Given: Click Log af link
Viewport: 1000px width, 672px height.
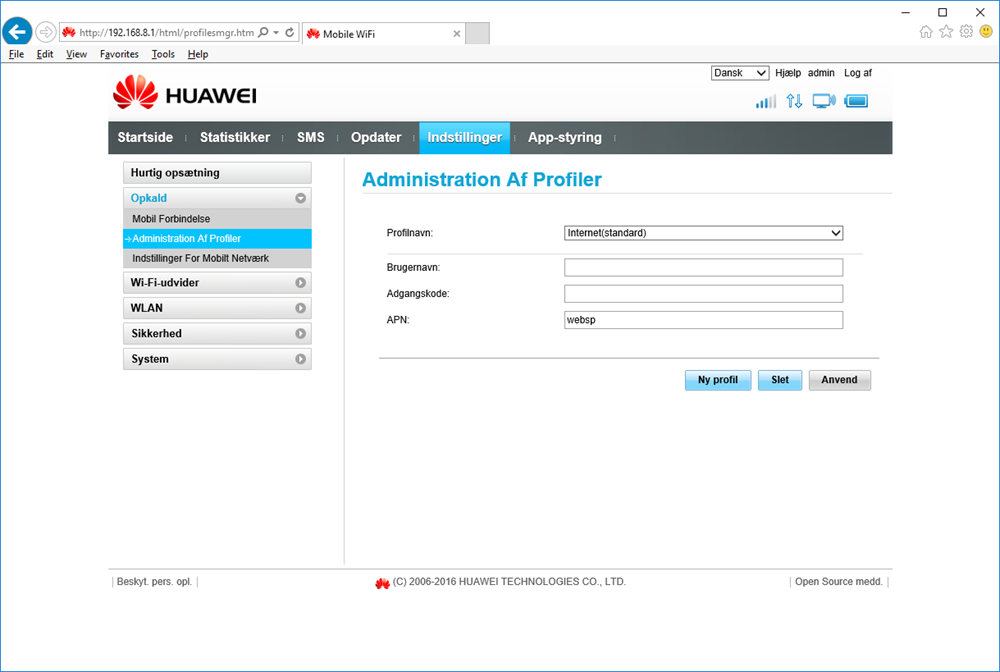Looking at the screenshot, I should click(858, 73).
